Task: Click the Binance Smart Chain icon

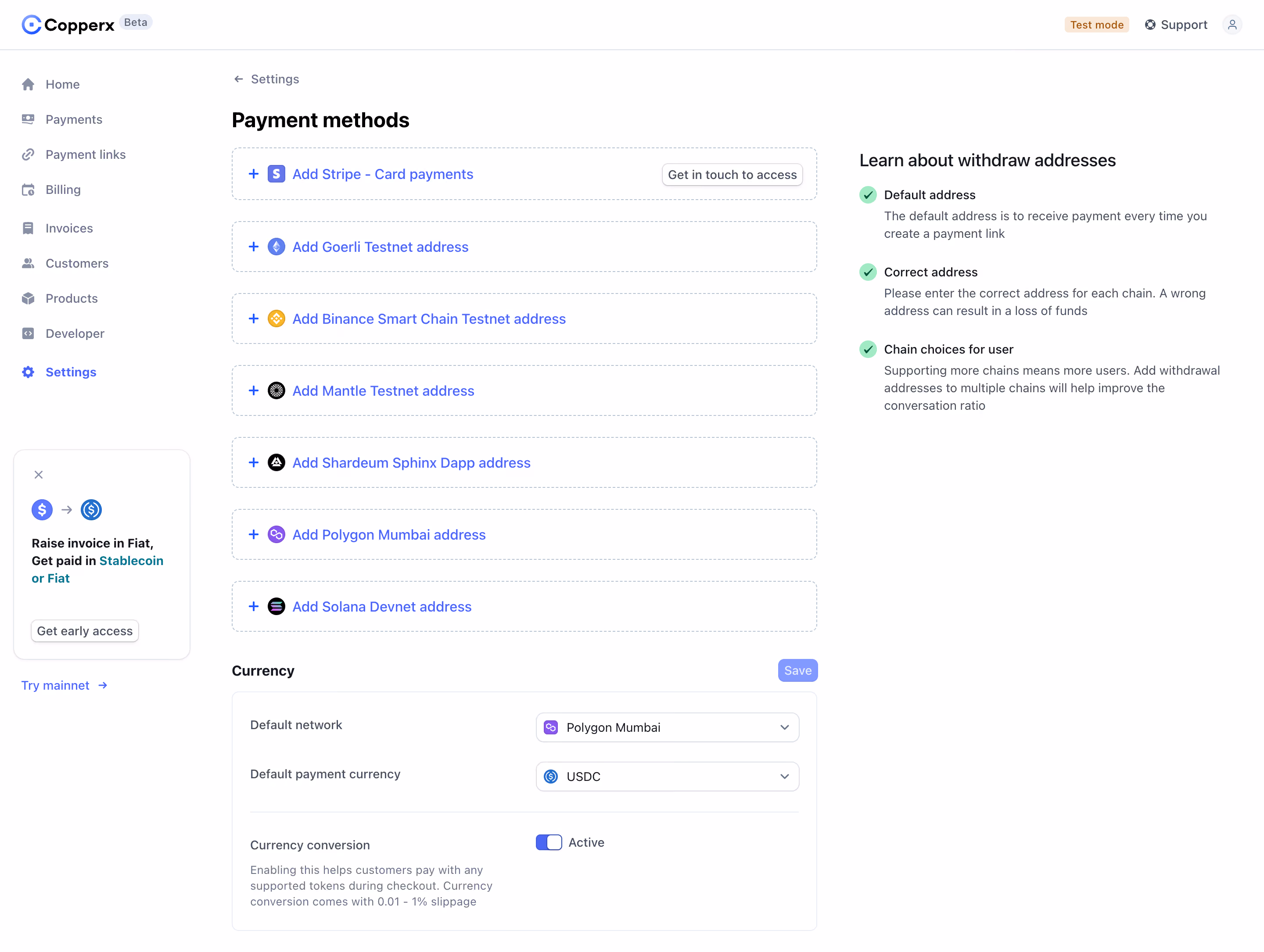Action: click(276, 319)
